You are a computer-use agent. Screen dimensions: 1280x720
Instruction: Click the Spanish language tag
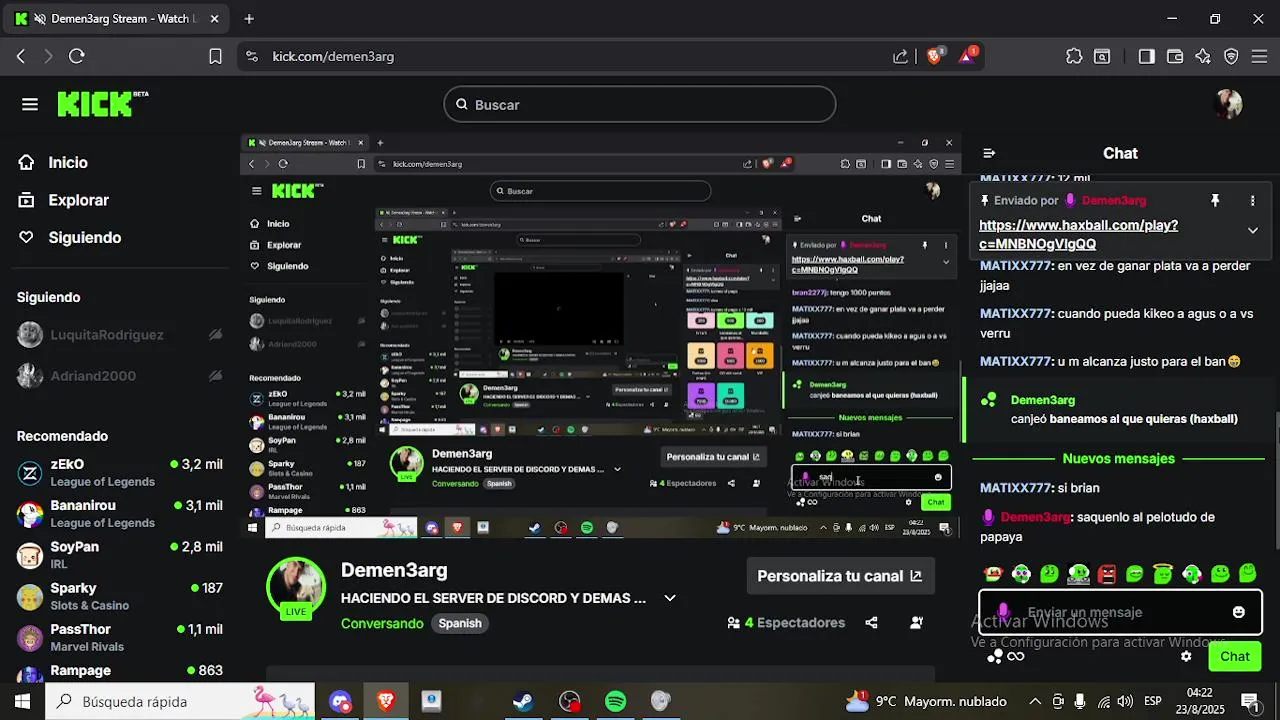[x=460, y=623]
